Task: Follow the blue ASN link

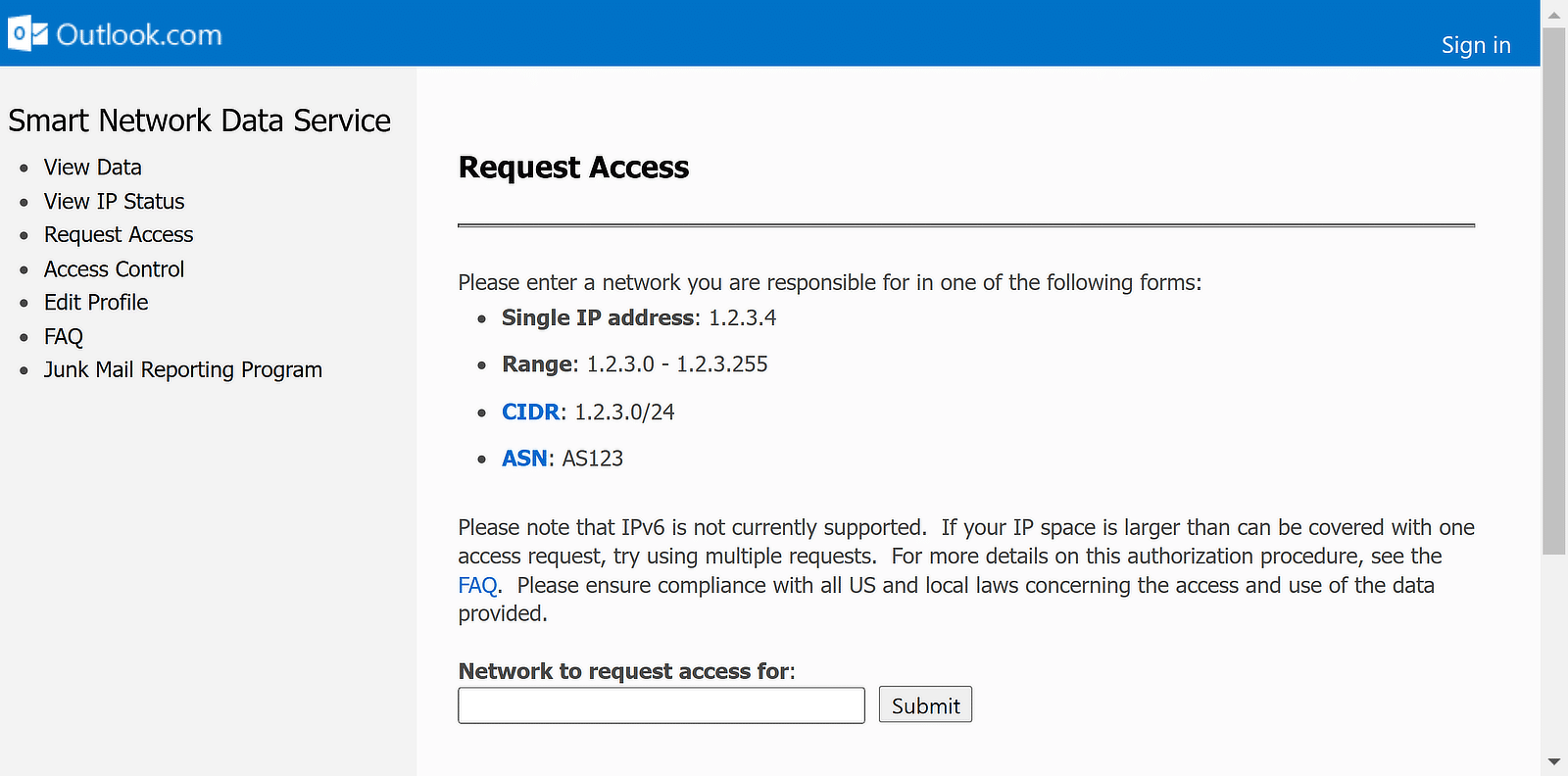Action: pyautogui.click(x=524, y=459)
